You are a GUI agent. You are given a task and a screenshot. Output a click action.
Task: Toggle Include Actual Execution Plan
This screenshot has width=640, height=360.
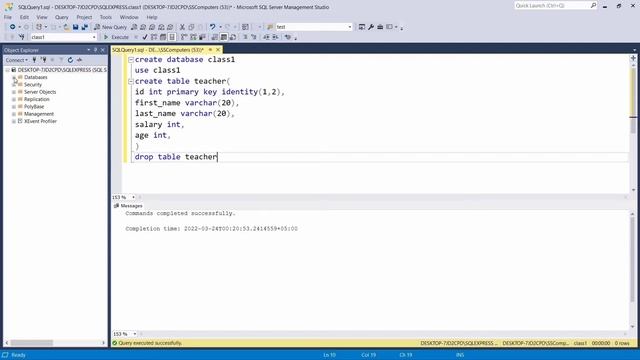tap(184, 37)
